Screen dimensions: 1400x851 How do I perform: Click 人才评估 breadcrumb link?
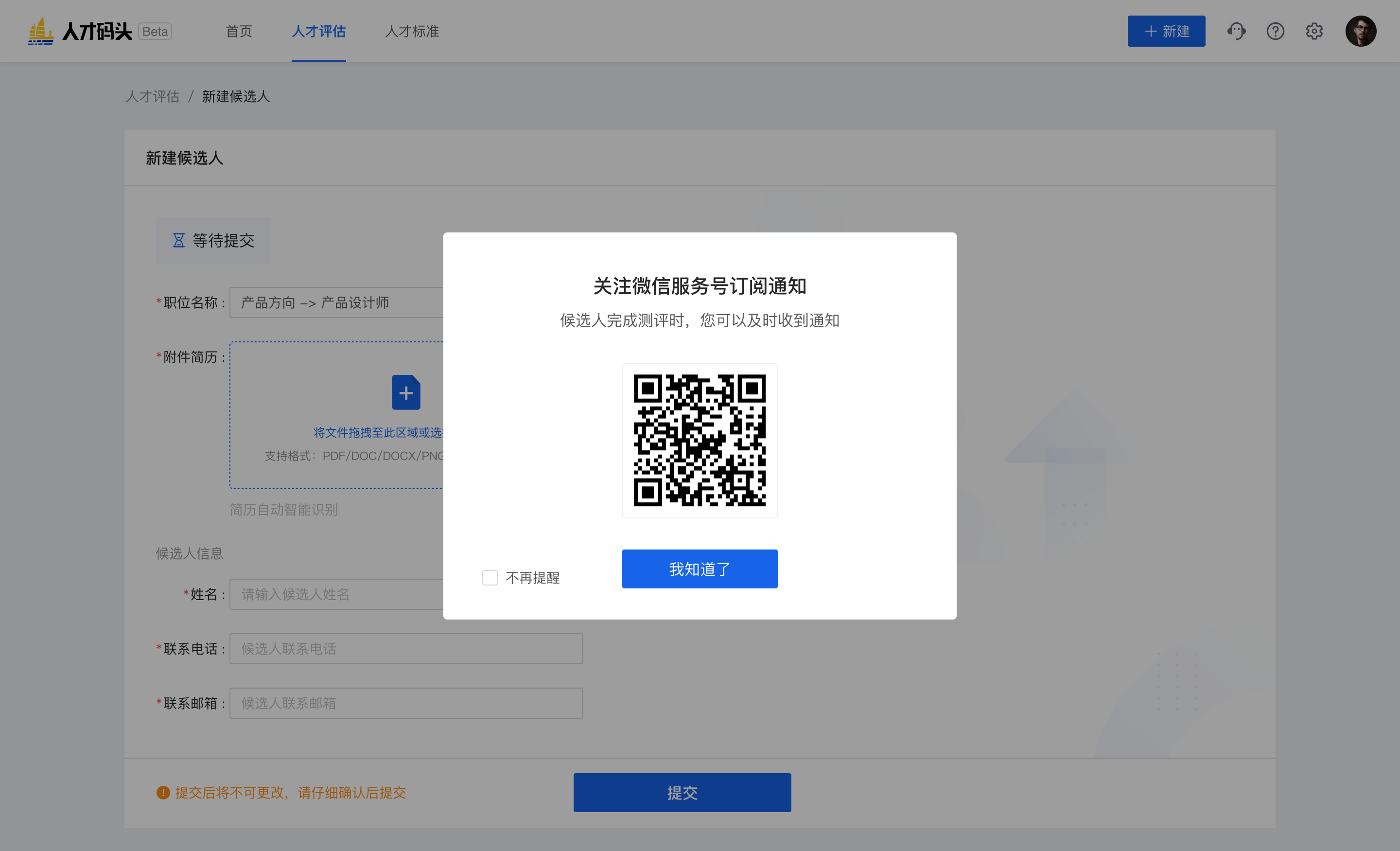tap(152, 97)
